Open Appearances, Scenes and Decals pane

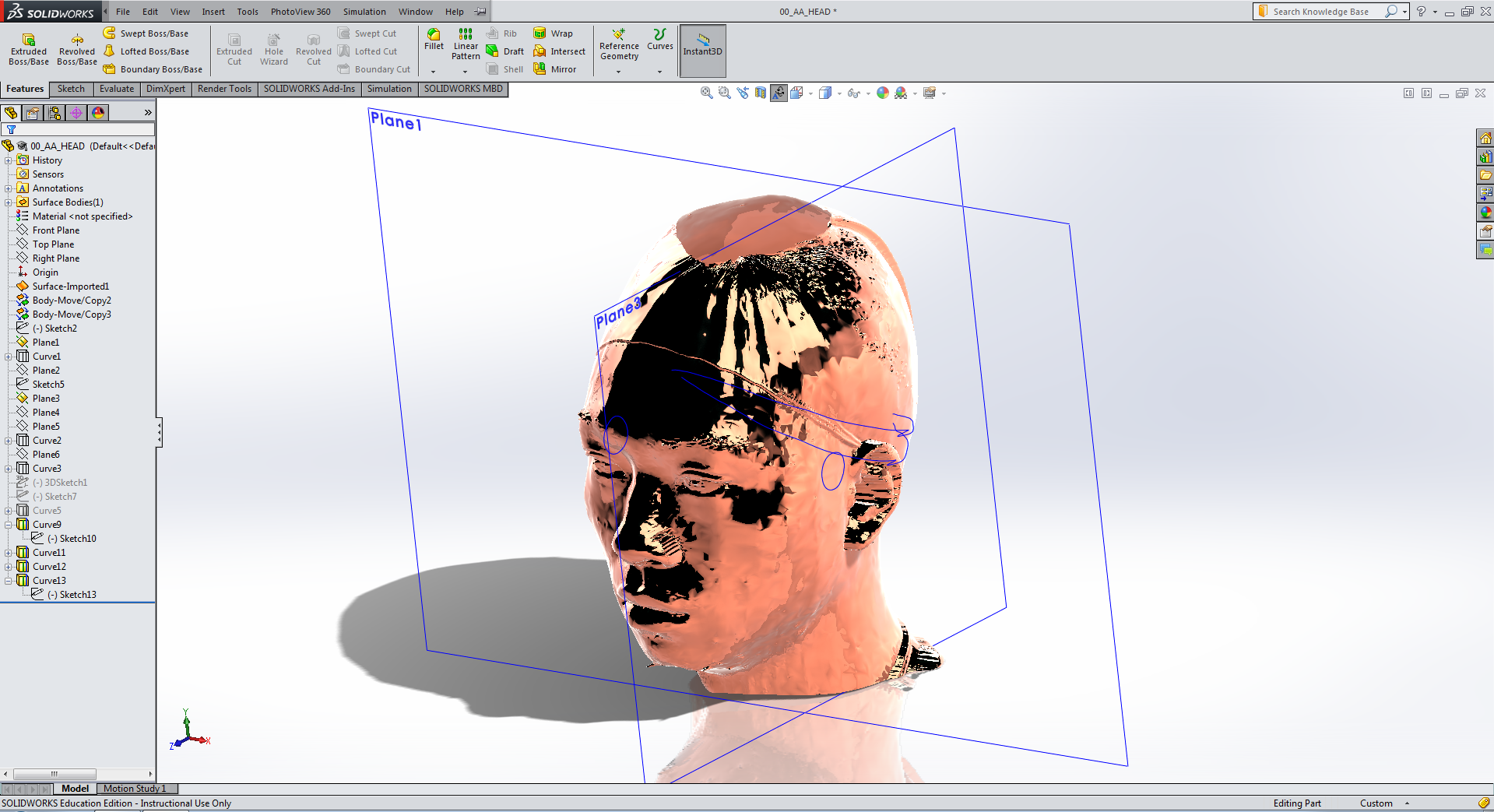(x=1485, y=213)
